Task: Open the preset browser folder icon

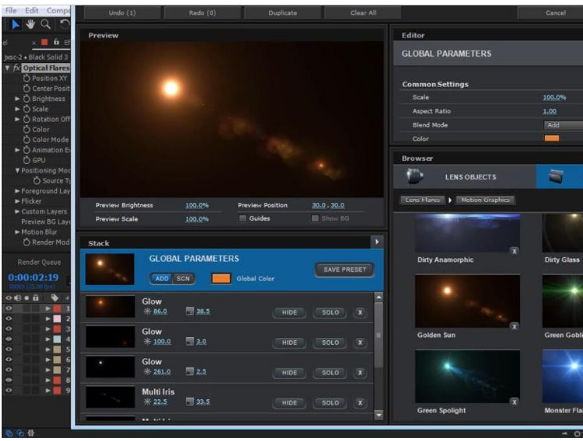Action: pyautogui.click(x=556, y=176)
